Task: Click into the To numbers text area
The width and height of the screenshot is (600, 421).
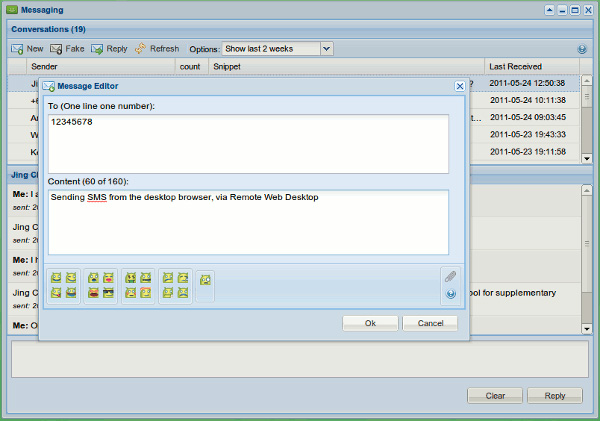Action: pos(248,144)
